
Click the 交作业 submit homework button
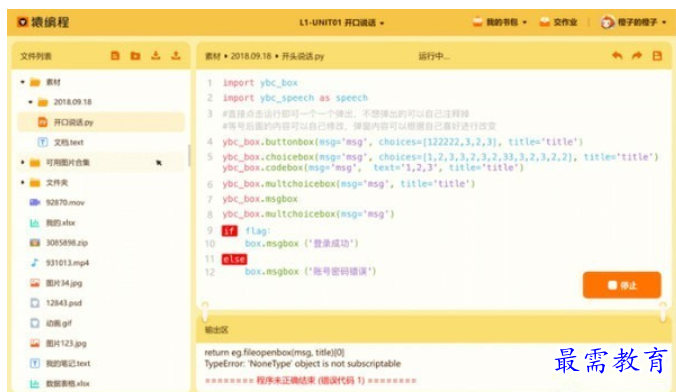(558, 22)
